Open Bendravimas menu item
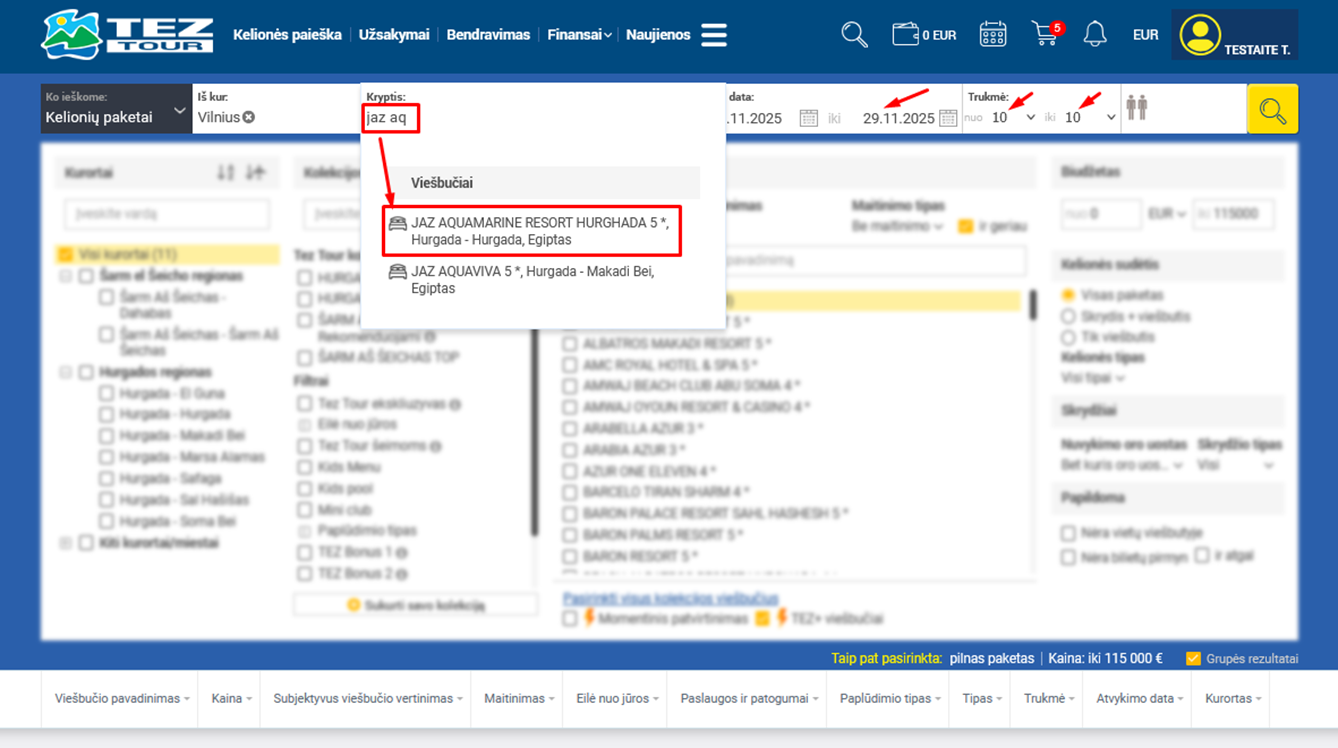Viewport: 1338px width, 748px height. tap(488, 35)
